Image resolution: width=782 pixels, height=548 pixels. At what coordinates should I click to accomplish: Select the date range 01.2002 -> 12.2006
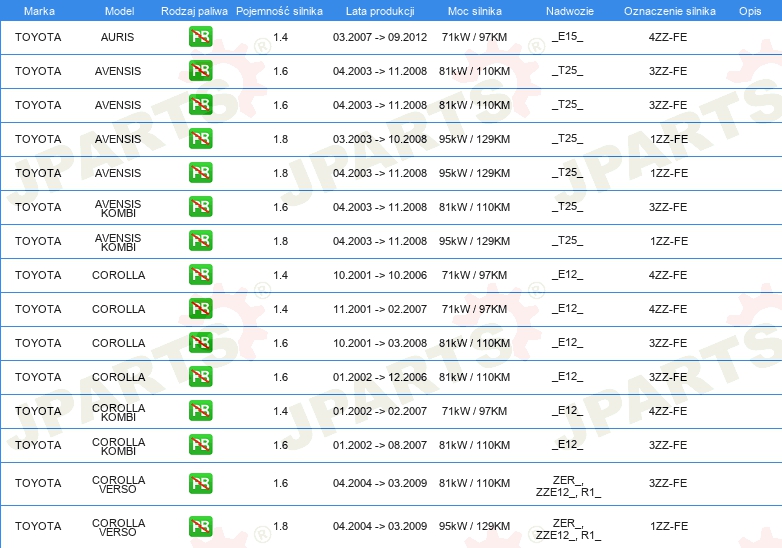(380, 377)
